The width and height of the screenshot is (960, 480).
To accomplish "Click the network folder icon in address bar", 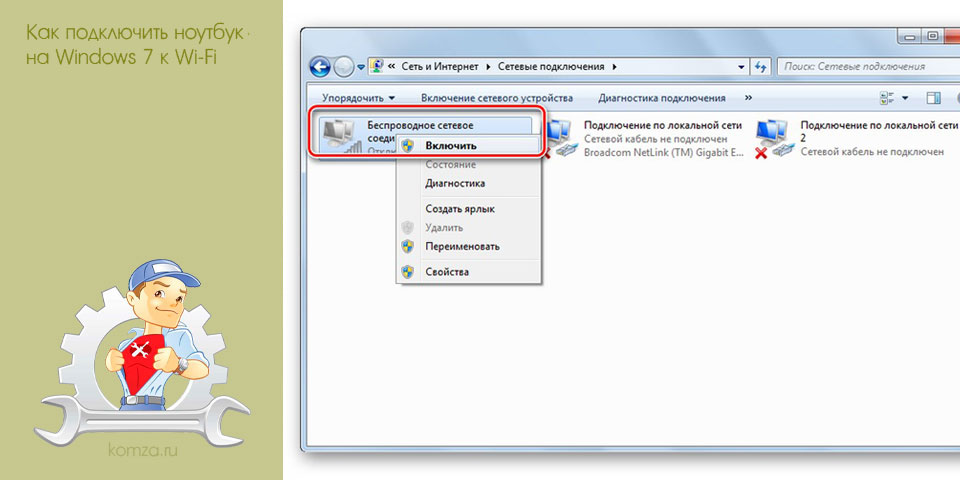I will (x=378, y=66).
